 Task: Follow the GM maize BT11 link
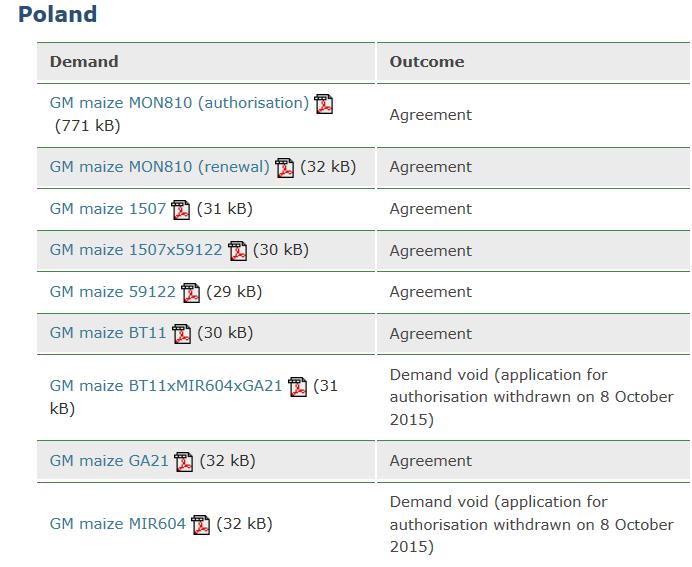[x=108, y=333]
